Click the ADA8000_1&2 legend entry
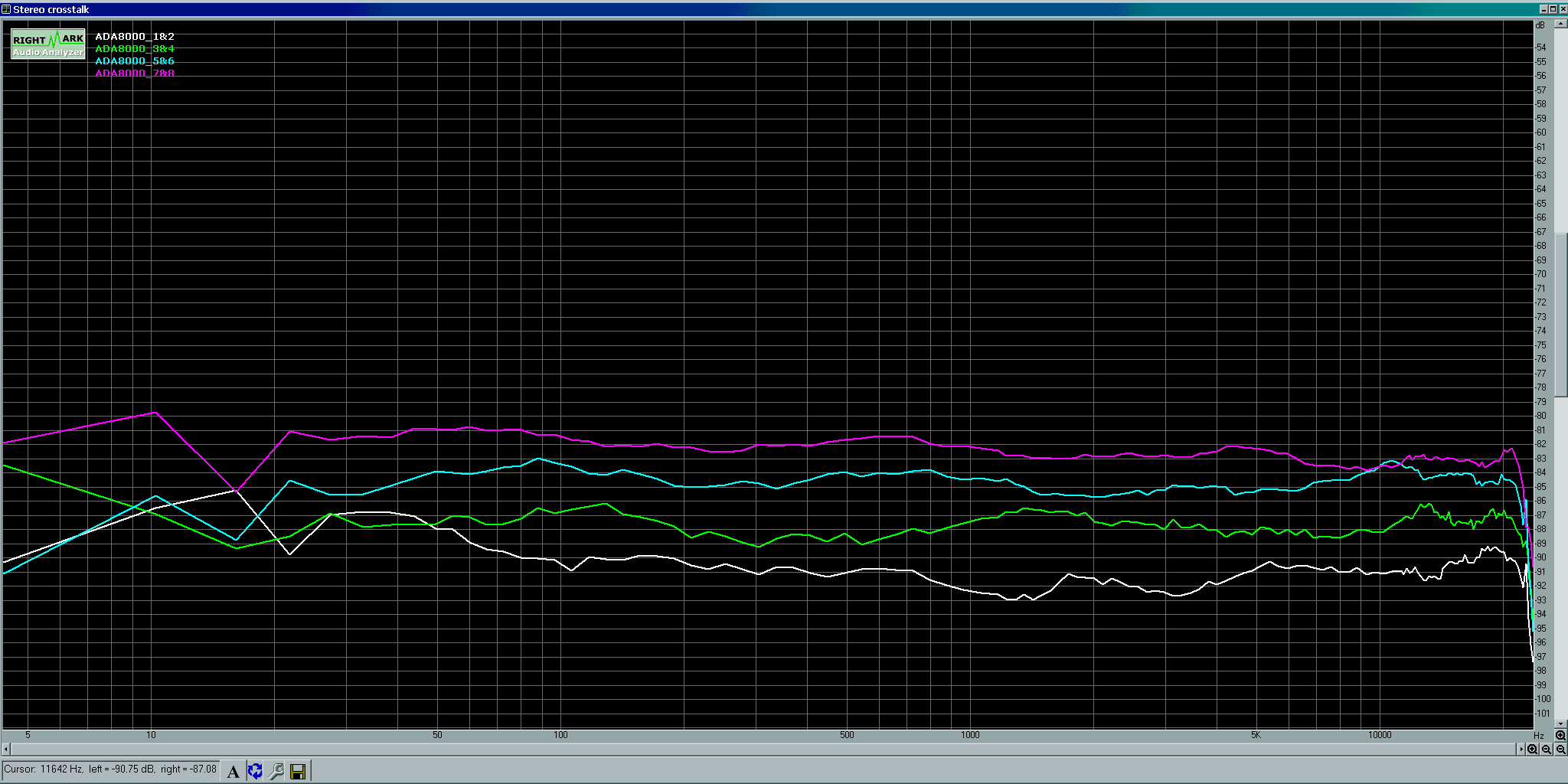 pyautogui.click(x=135, y=37)
